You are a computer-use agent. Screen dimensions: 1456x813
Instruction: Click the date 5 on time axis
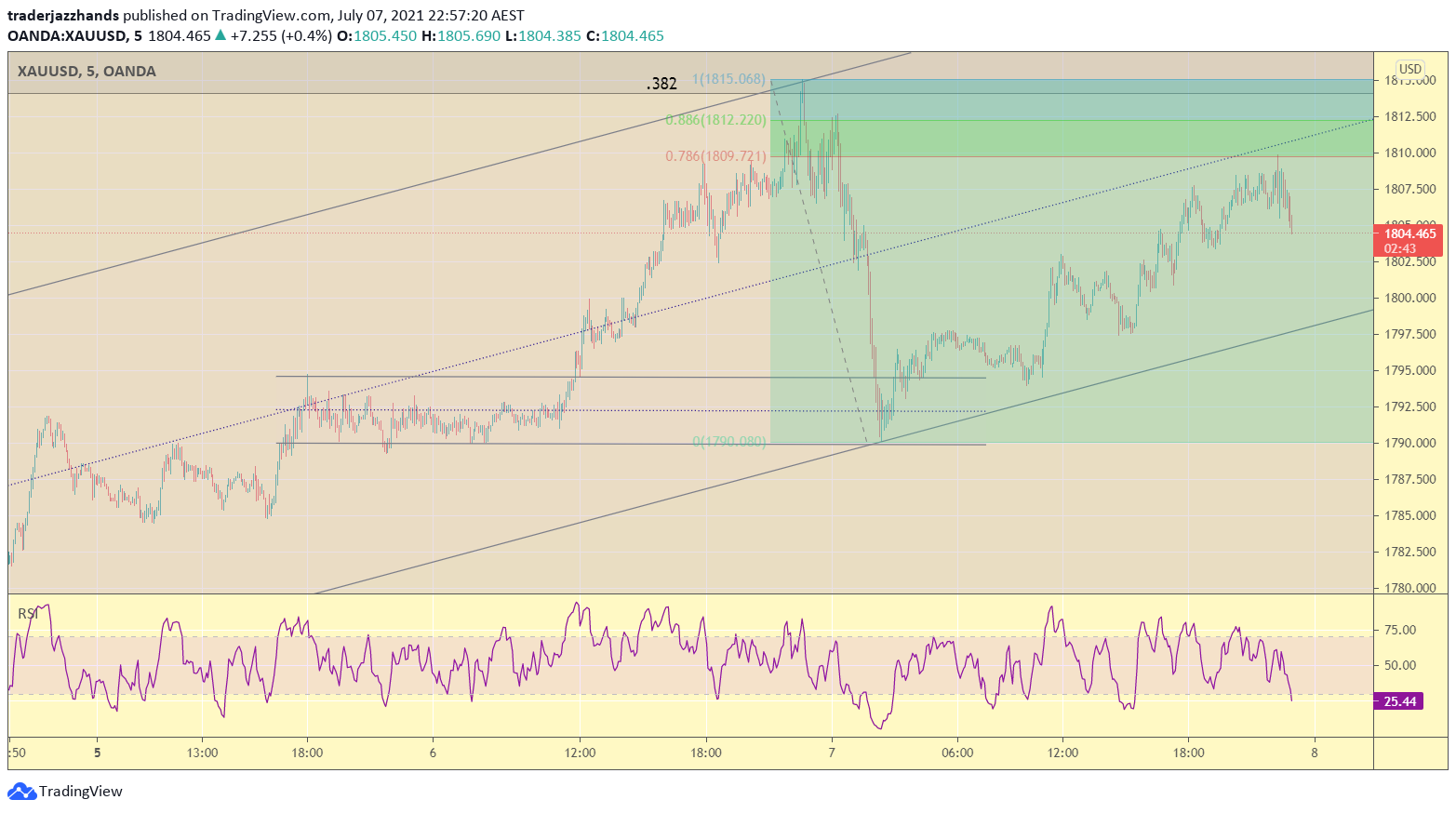(97, 753)
